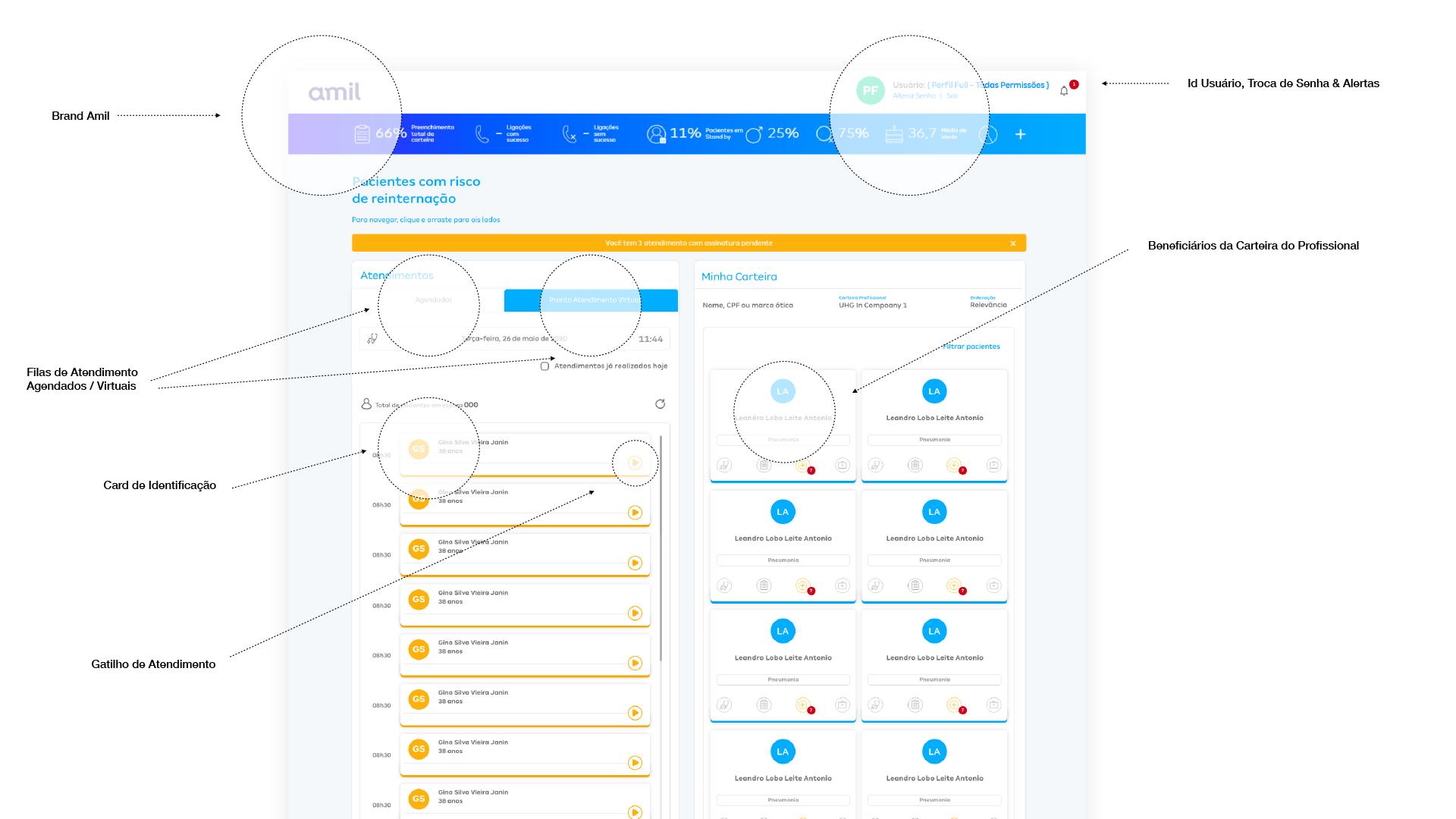The image size is (1456, 819).
Task: Click the attendance list vertical scrollbar
Action: [661, 546]
